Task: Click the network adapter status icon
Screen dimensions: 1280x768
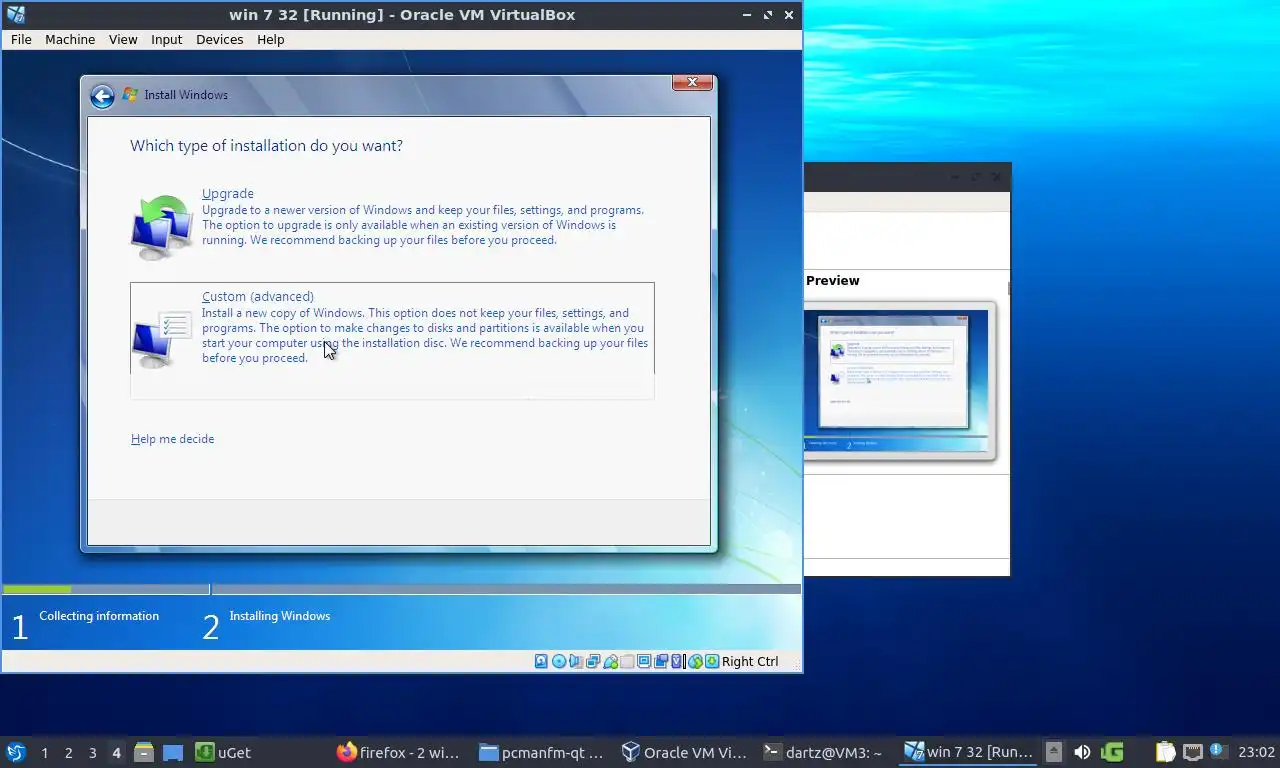Action: tap(593, 661)
